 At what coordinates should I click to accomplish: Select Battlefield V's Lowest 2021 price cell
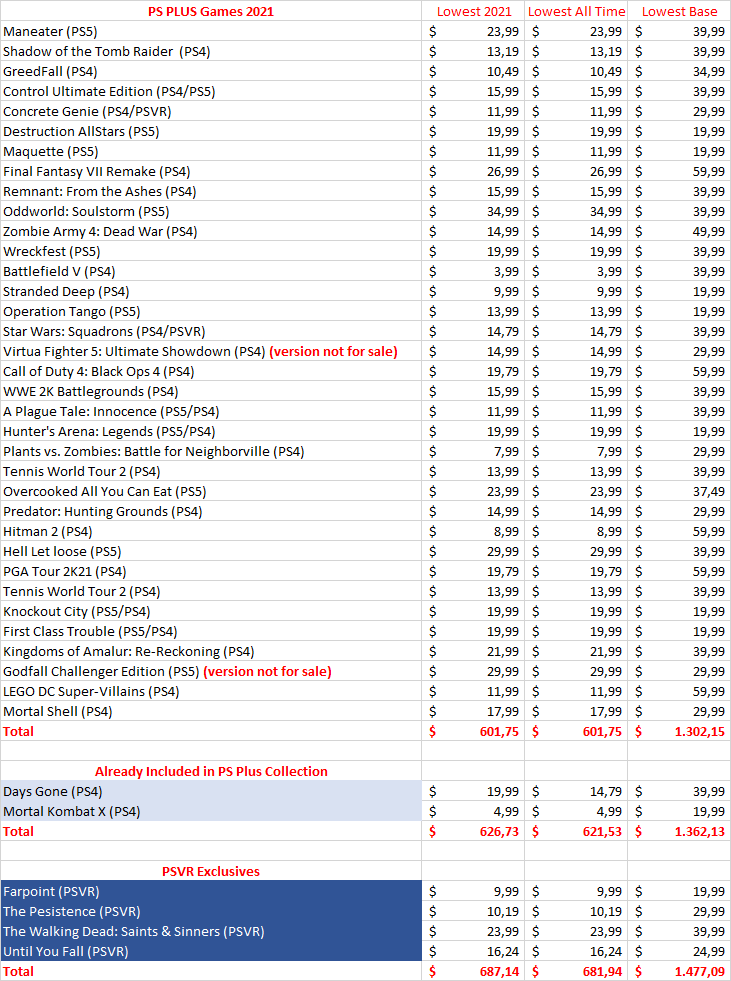click(474, 271)
